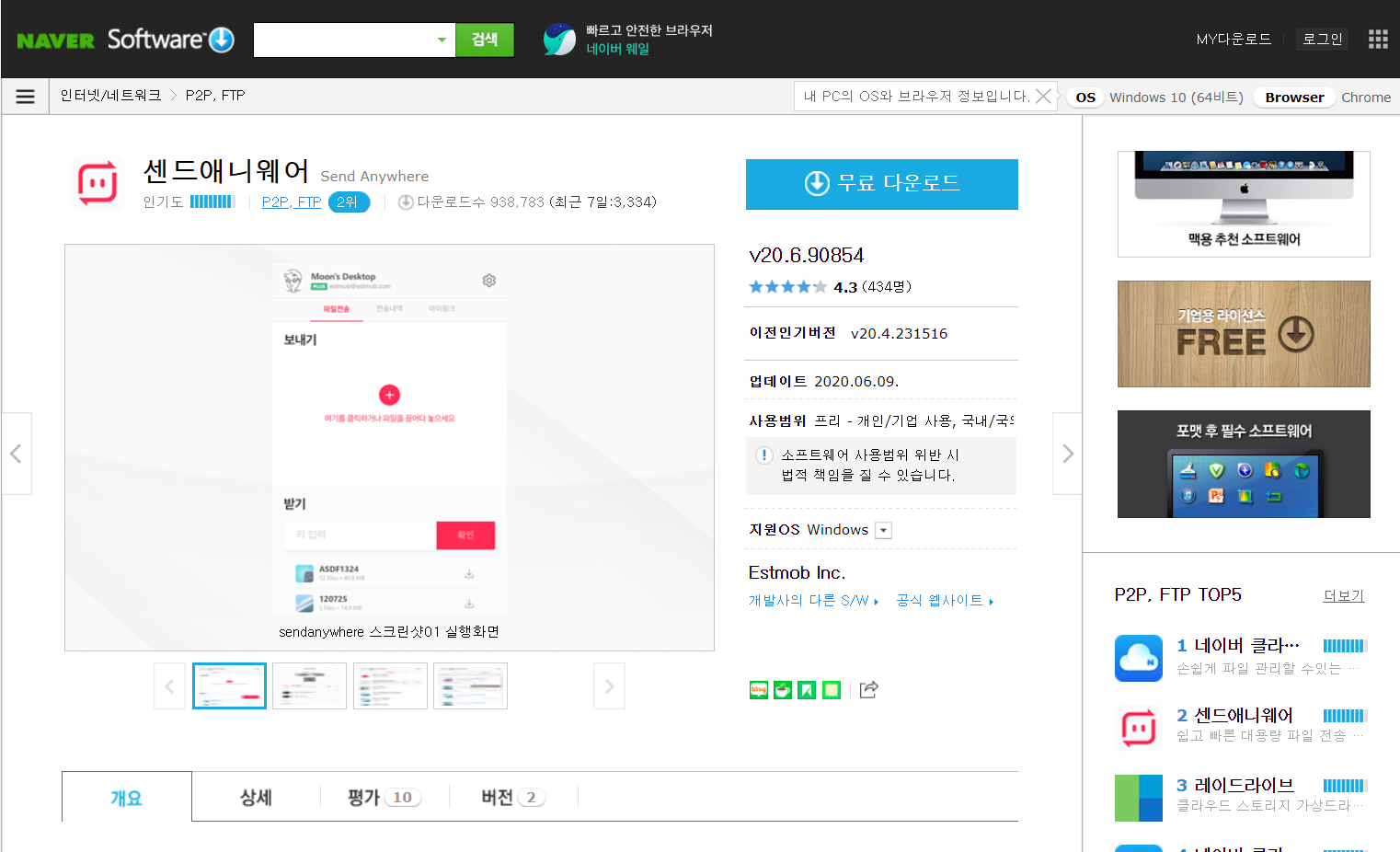This screenshot has width=1400, height=852.
Task: Click the Naver Cloud icon in TOP5
Action: (1139, 658)
